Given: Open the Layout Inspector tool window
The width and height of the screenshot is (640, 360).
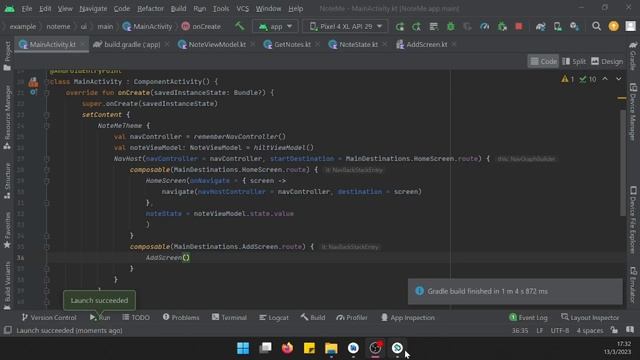Looking at the screenshot, I should point(590,318).
